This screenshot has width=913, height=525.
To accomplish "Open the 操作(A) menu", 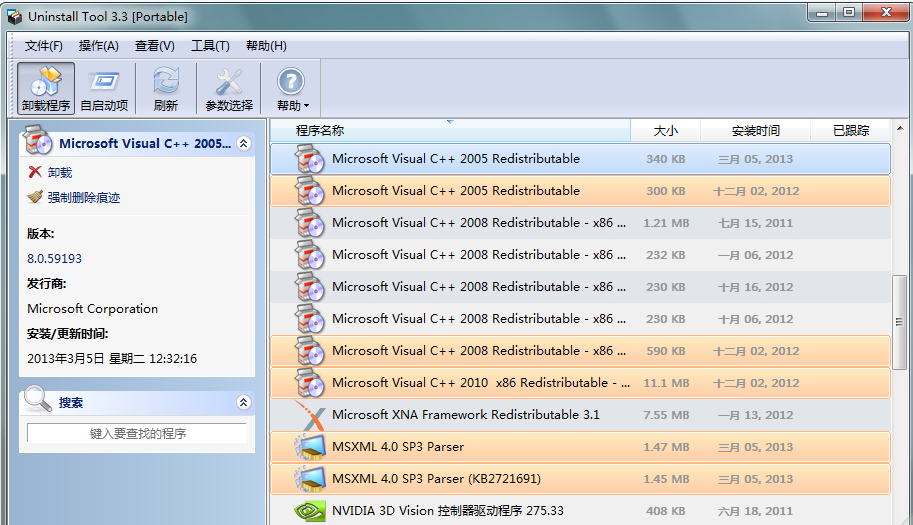I will [x=98, y=46].
